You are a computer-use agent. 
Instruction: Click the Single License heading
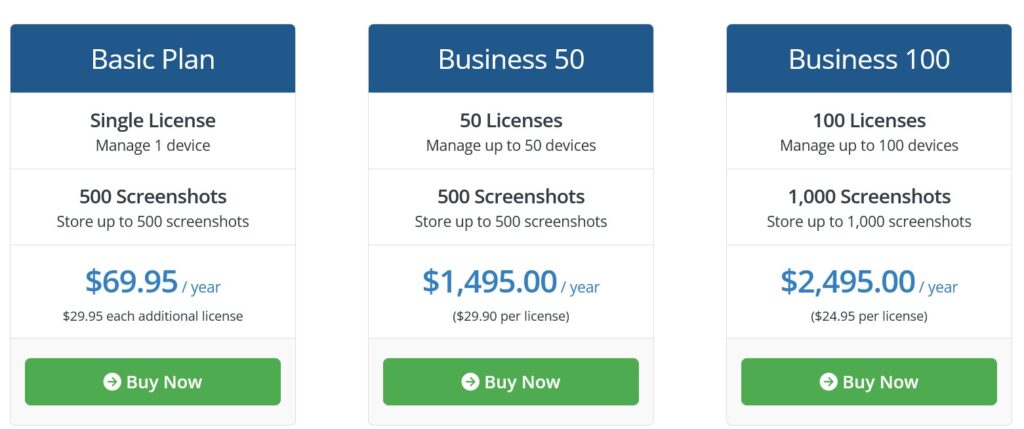(153, 121)
